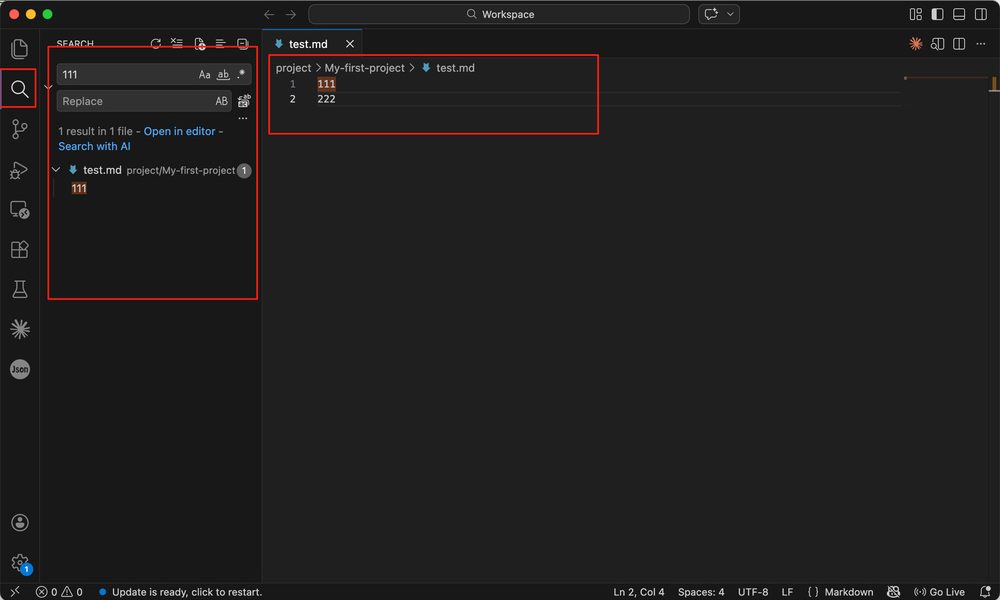Open the Run and Debug view
1000x600 pixels.
click(19, 170)
